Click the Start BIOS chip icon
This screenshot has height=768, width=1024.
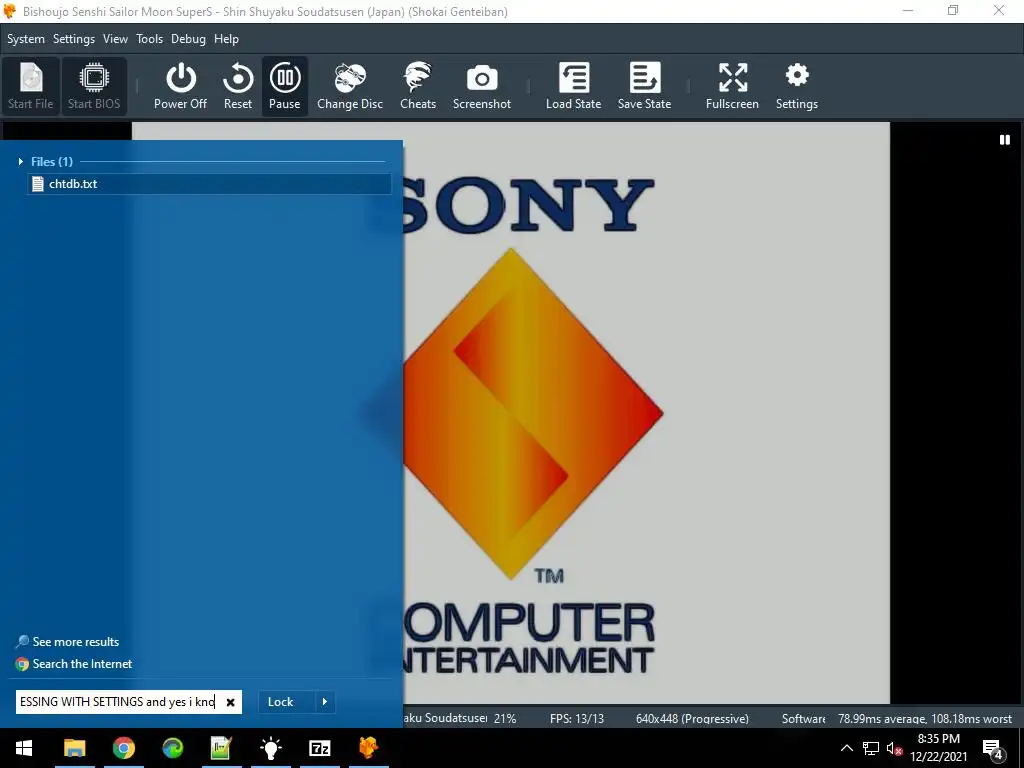[94, 86]
